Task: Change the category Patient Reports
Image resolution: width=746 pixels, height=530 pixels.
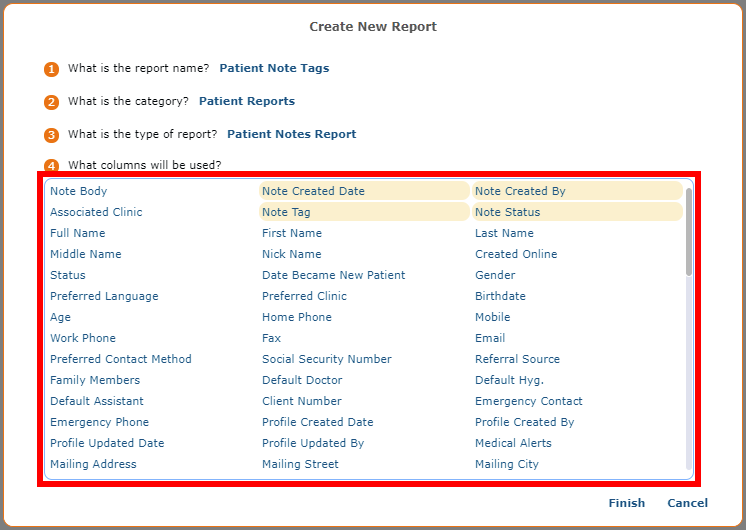Action: coord(247,101)
